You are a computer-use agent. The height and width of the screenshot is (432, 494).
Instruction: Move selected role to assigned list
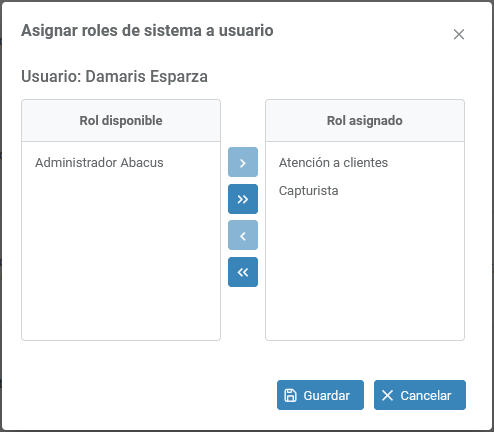[x=243, y=162]
